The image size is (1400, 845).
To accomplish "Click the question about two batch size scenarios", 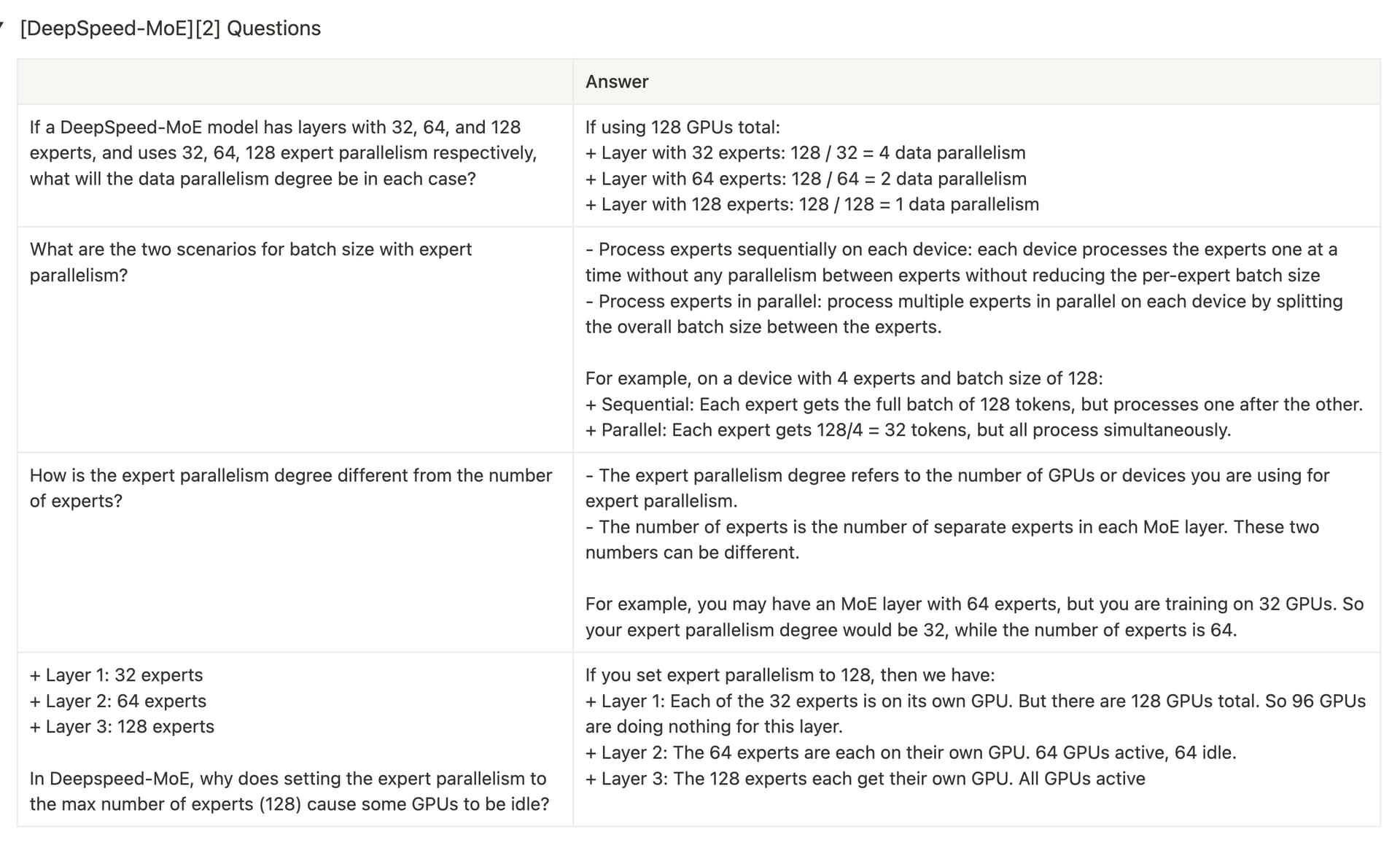I will click(251, 262).
